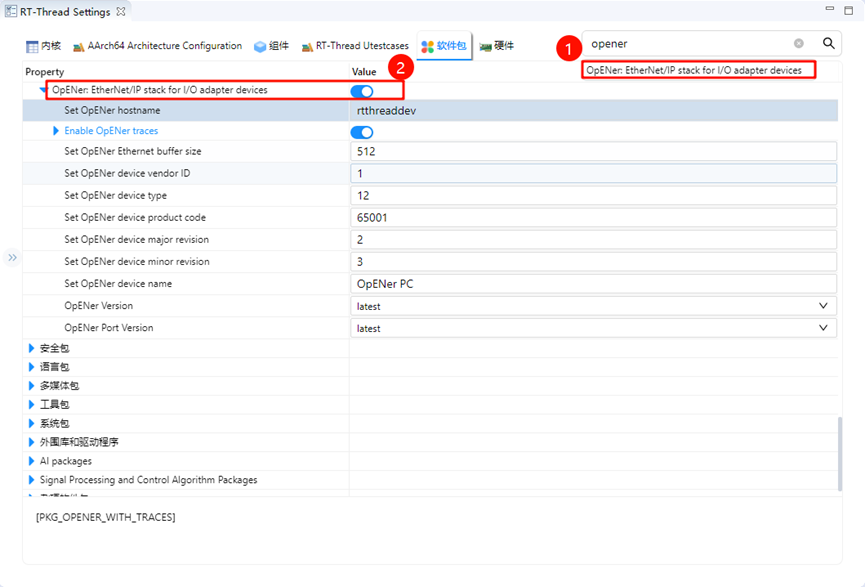Select the 软件包 tab
The height and width of the screenshot is (587, 865).
444,46
